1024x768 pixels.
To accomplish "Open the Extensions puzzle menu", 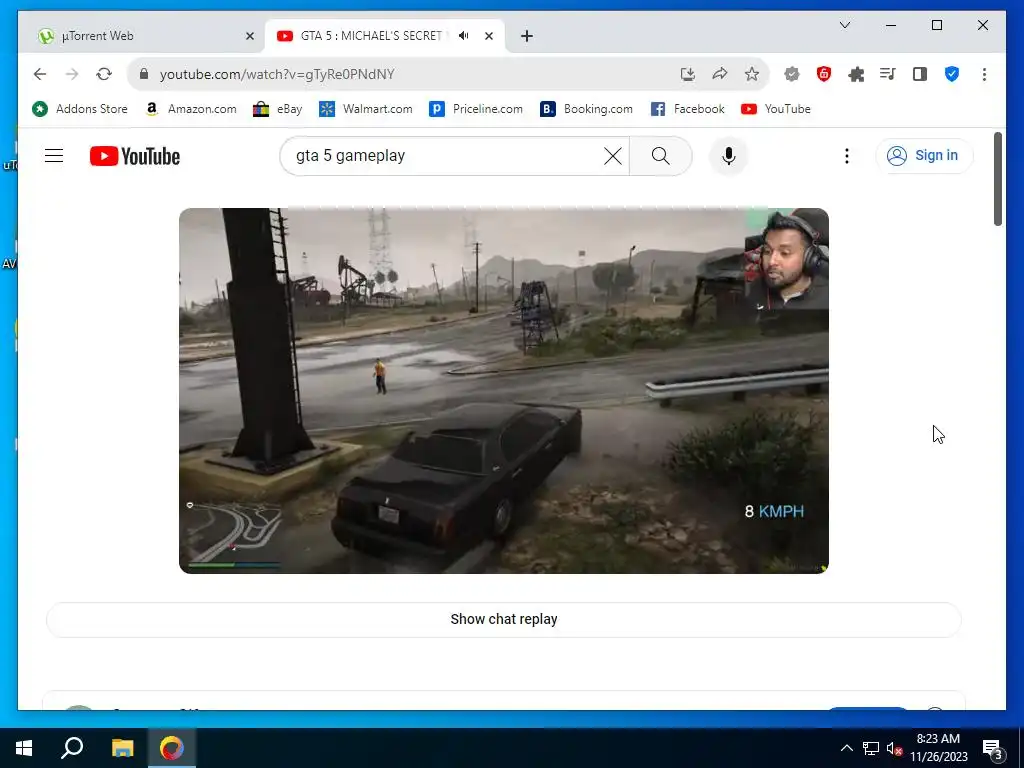I will 856,74.
